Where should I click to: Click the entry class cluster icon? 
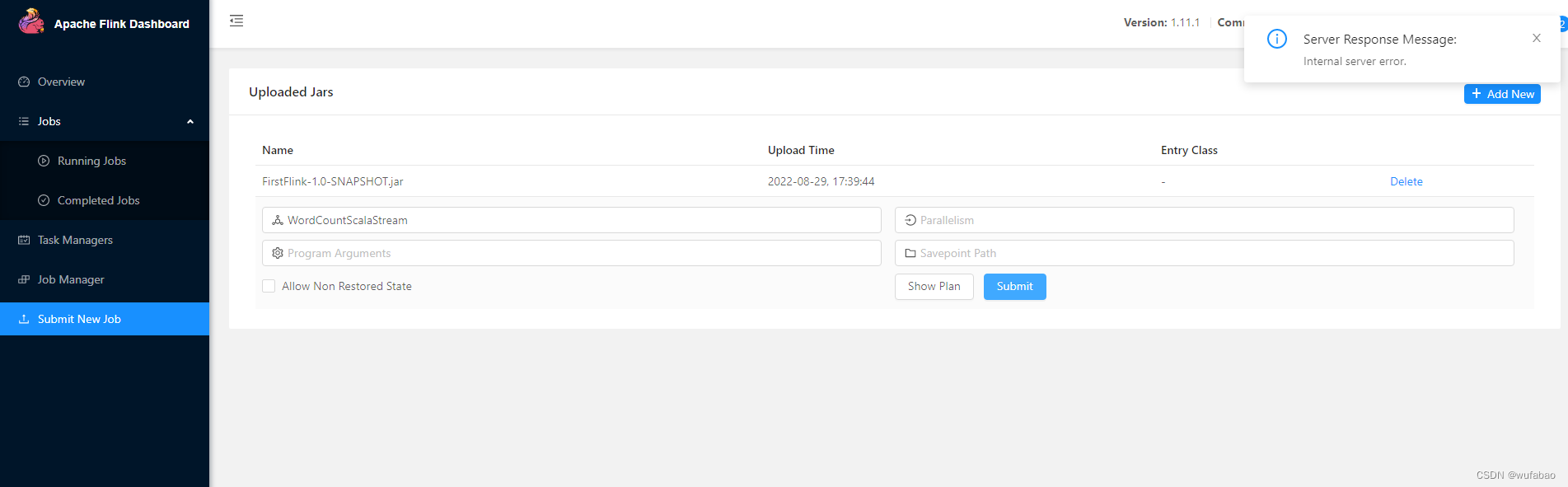pos(278,220)
